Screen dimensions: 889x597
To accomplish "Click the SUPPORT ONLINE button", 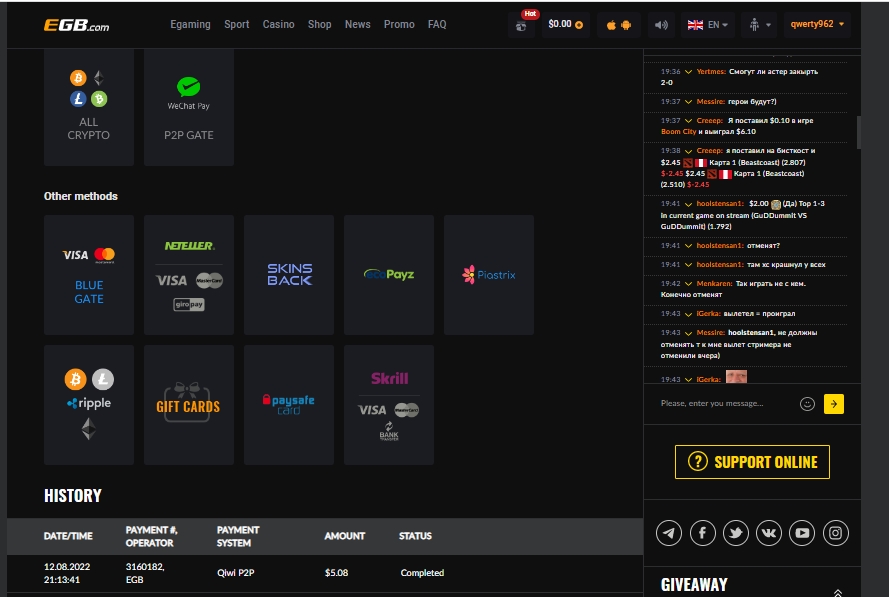I will [x=752, y=462].
